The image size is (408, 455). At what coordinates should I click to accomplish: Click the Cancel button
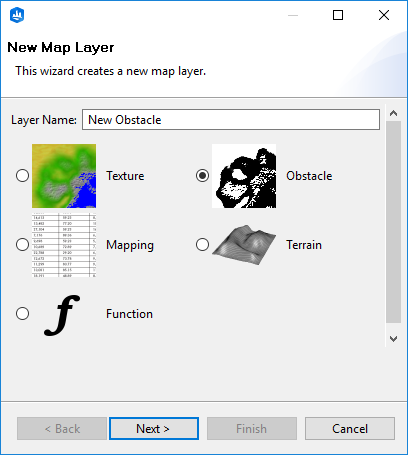coord(350,429)
